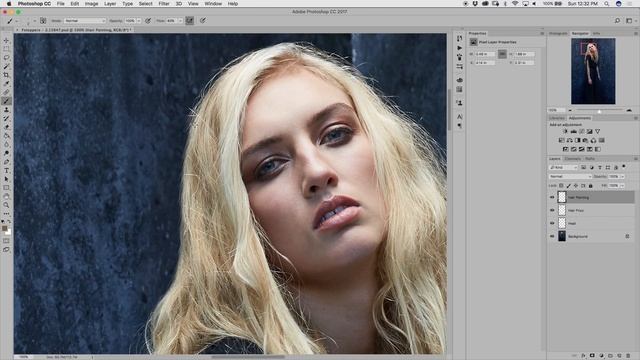Open macOS Spotlight search
Viewport: 640px width, 360px height.
click(x=607, y=4)
